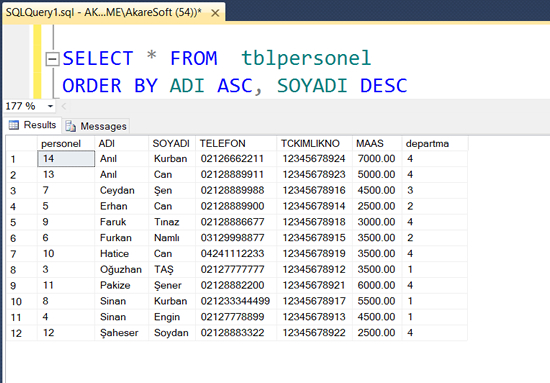Close the SQLQuery1.sql tab
Screen dimensions: 550x383
(x=215, y=13)
